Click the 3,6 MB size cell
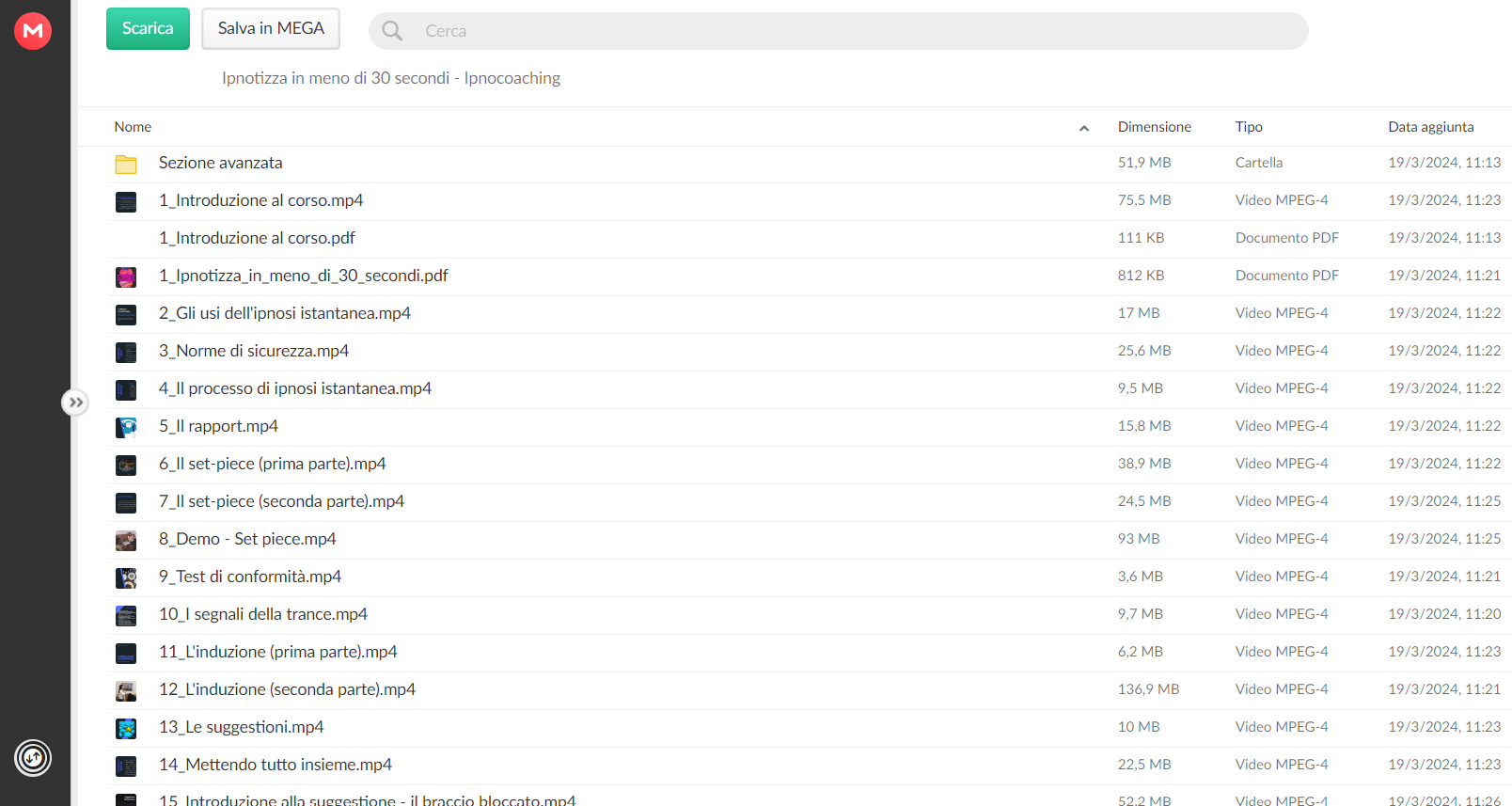This screenshot has height=806, width=1512. [1141, 577]
